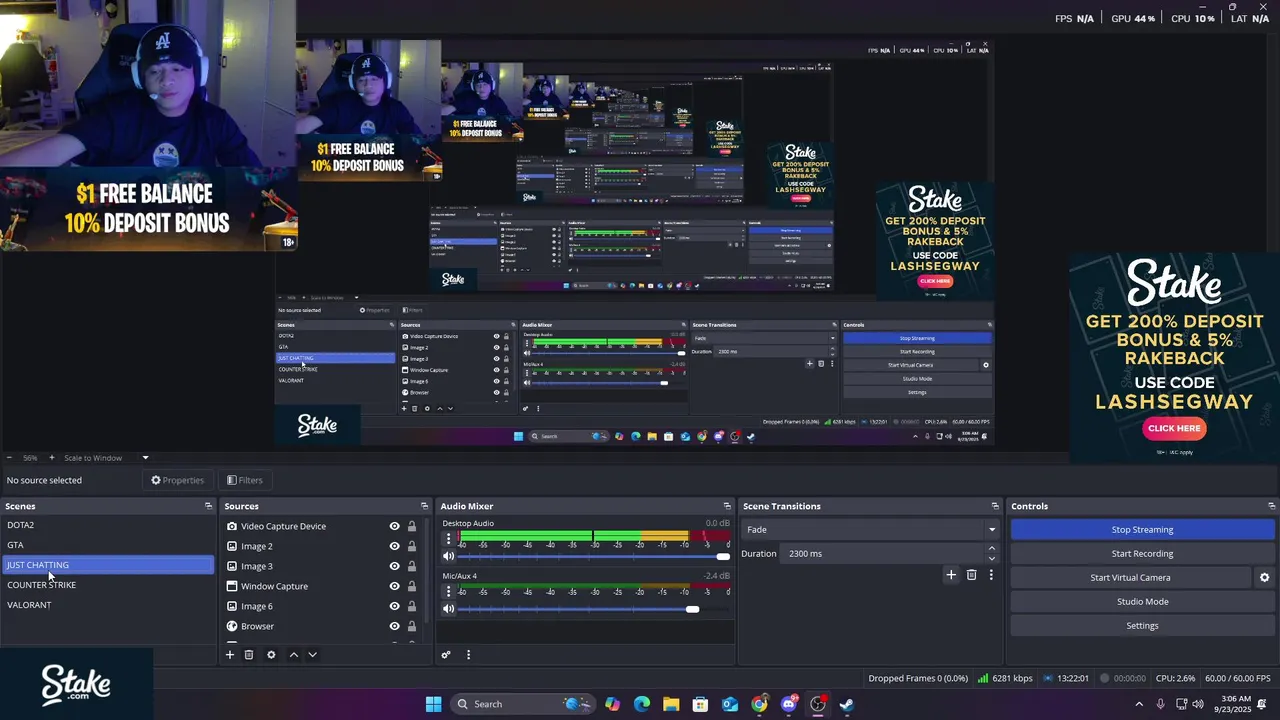Show hidden icons in system tray
Viewport: 1280px width, 720px height.
tap(1139, 704)
